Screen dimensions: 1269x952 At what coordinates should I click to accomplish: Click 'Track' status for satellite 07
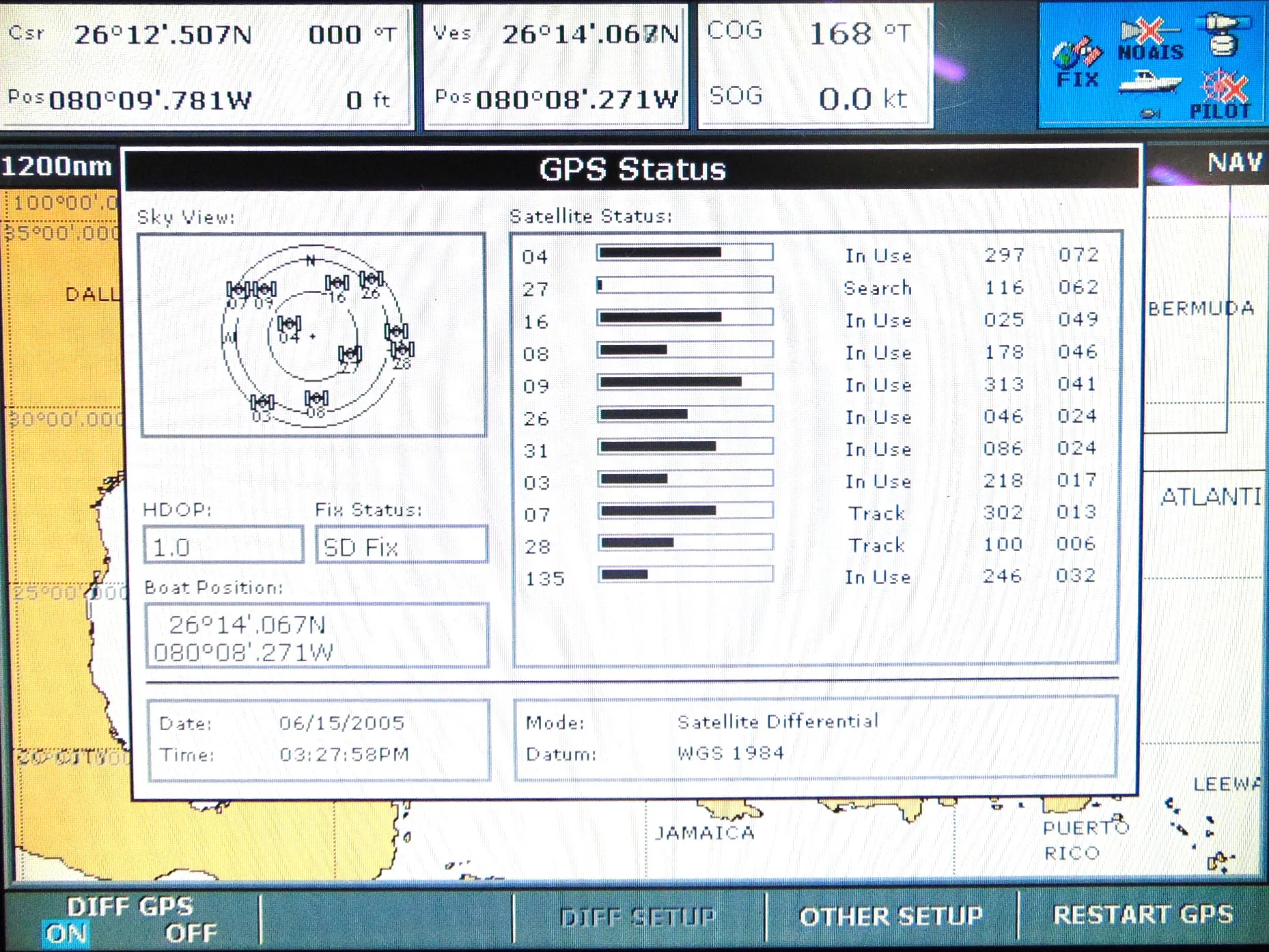click(877, 514)
